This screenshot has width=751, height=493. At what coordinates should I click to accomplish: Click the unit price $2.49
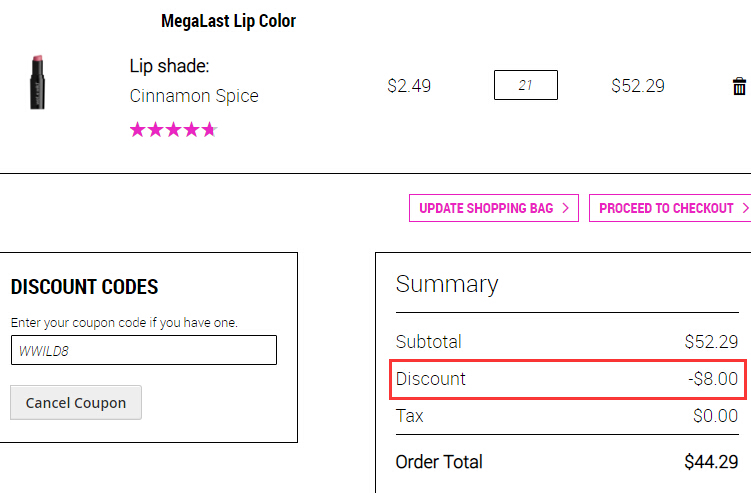tap(409, 86)
